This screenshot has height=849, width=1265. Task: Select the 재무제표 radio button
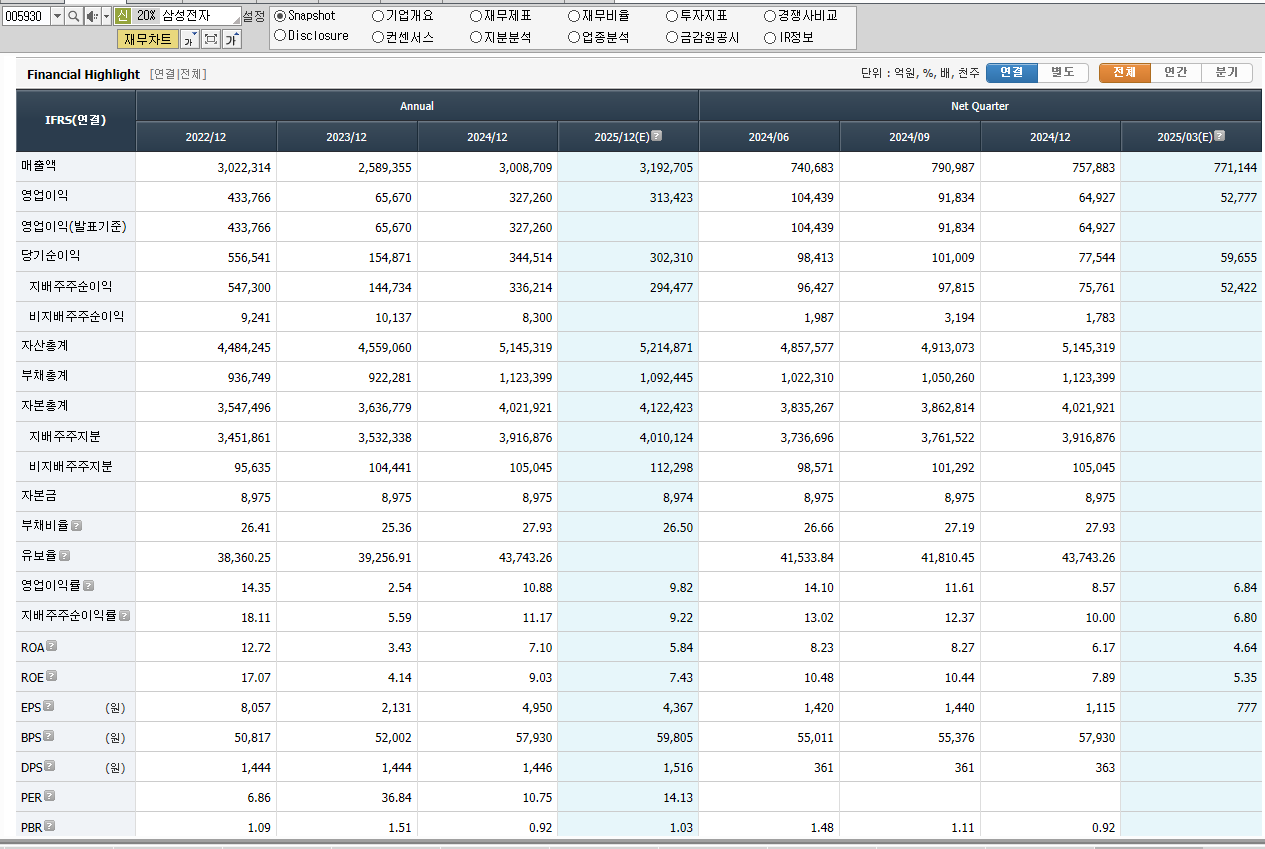click(x=476, y=16)
